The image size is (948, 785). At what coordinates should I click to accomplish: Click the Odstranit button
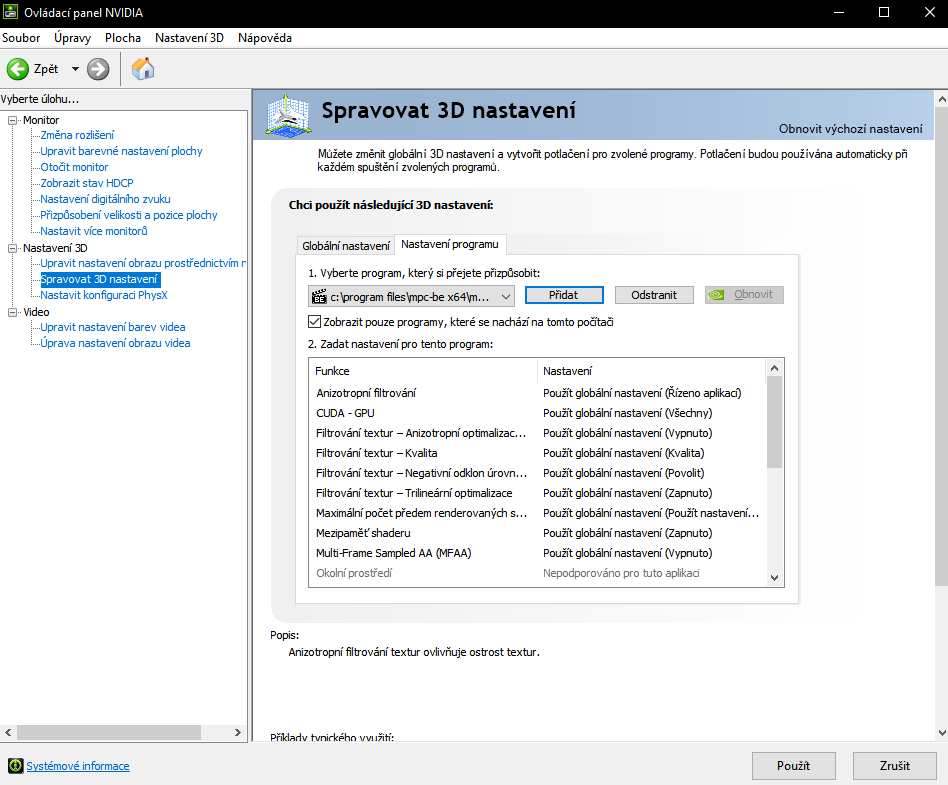coord(654,295)
